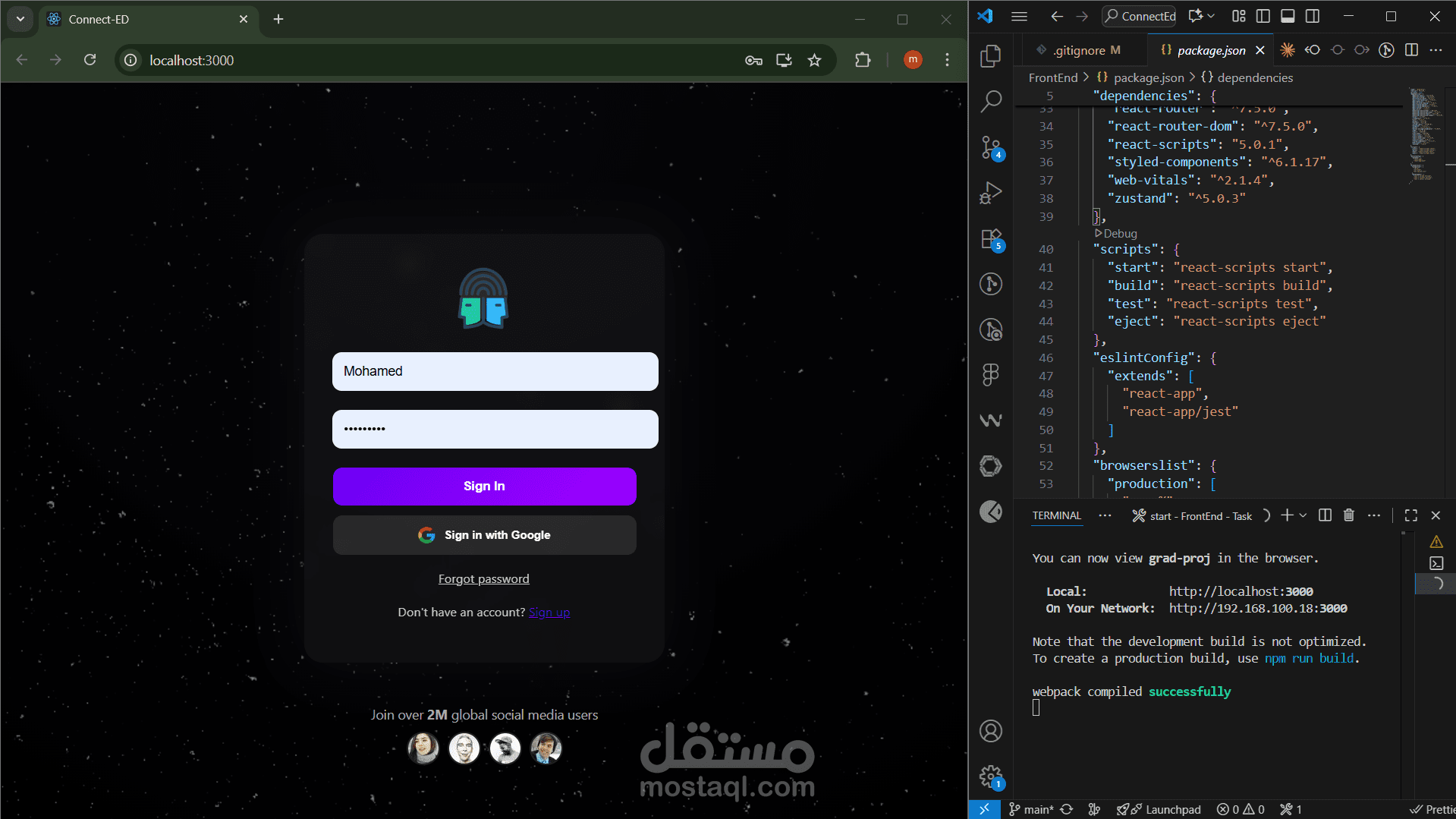The height and width of the screenshot is (819, 1456).
Task: Click the purple Sign In button
Action: coord(485,487)
